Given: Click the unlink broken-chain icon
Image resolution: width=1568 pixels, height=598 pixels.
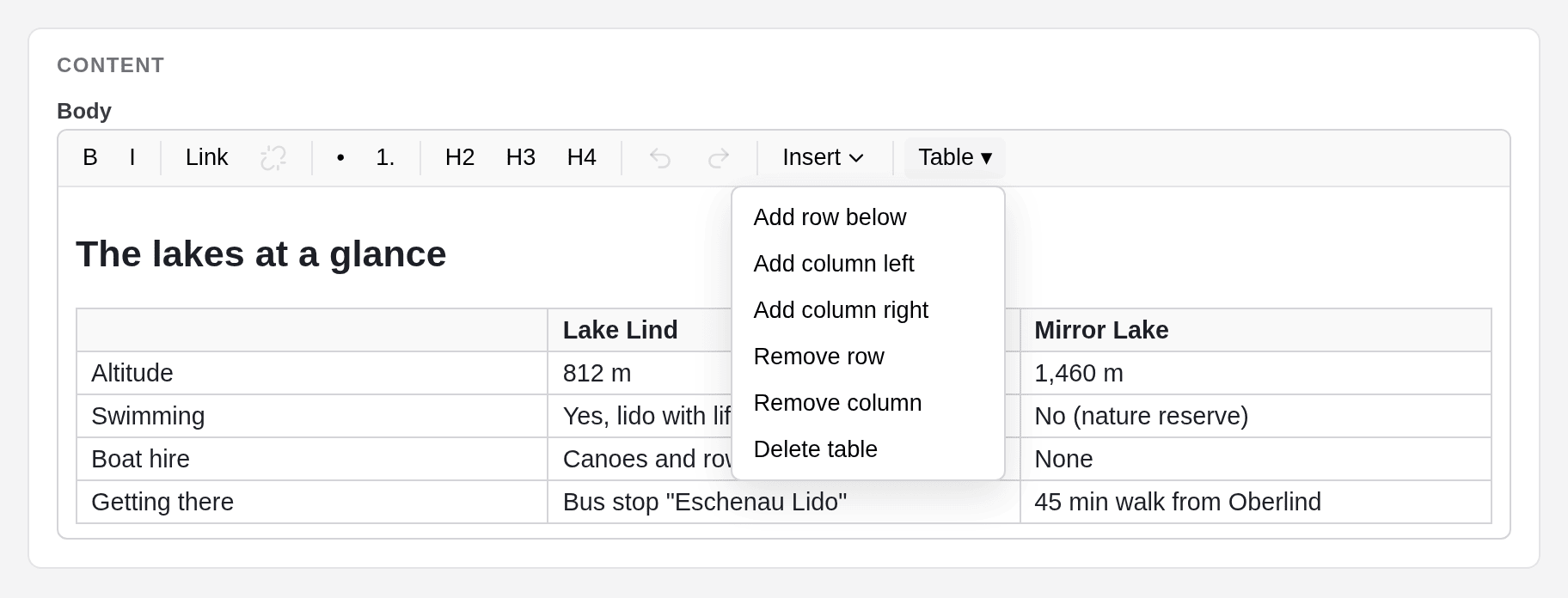Looking at the screenshot, I should click(273, 158).
